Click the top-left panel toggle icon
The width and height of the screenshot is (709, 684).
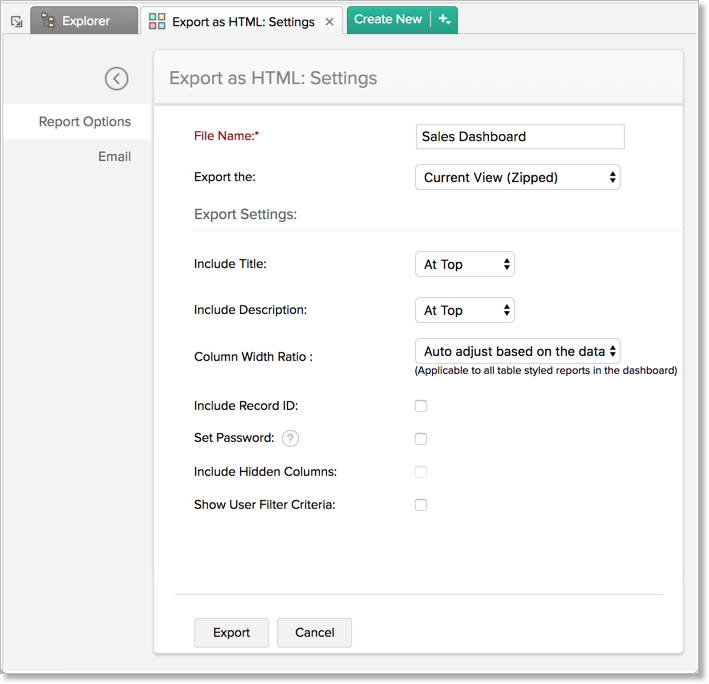click(x=16, y=21)
